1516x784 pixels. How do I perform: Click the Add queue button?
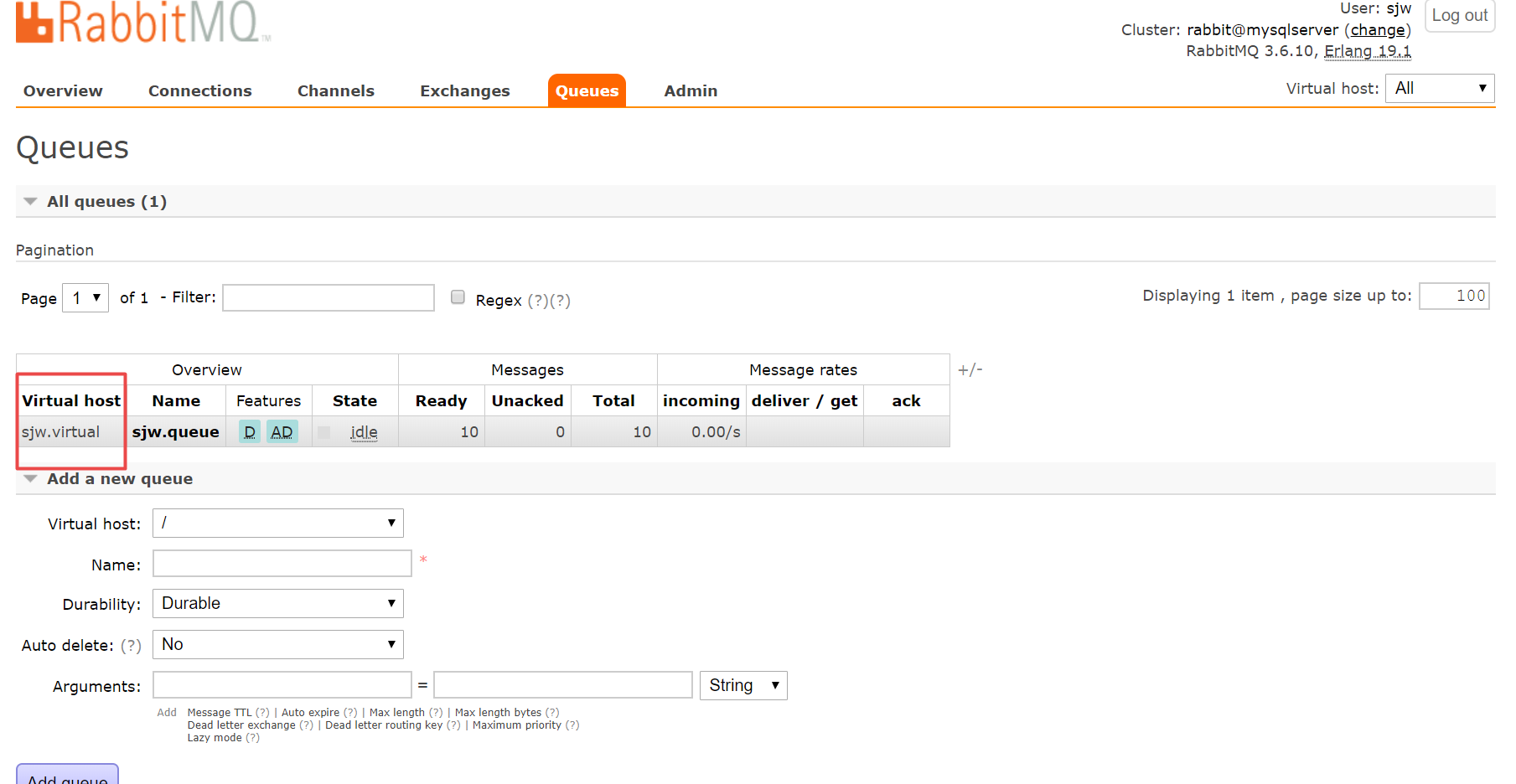[67, 776]
